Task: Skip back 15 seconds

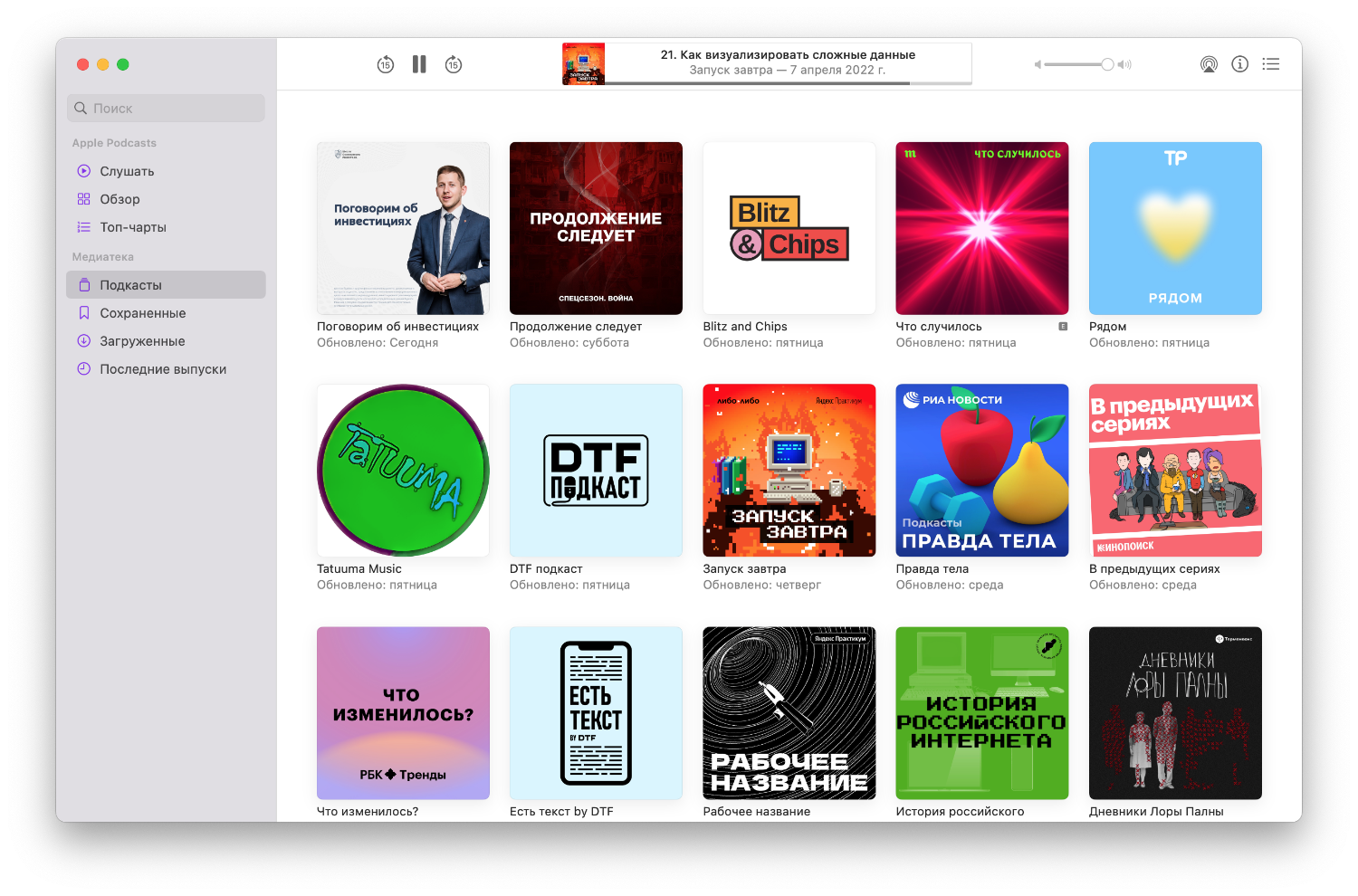Action: (386, 64)
